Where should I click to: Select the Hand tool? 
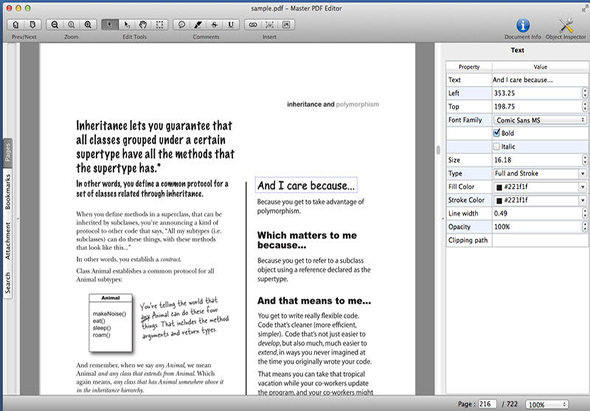(x=143, y=25)
